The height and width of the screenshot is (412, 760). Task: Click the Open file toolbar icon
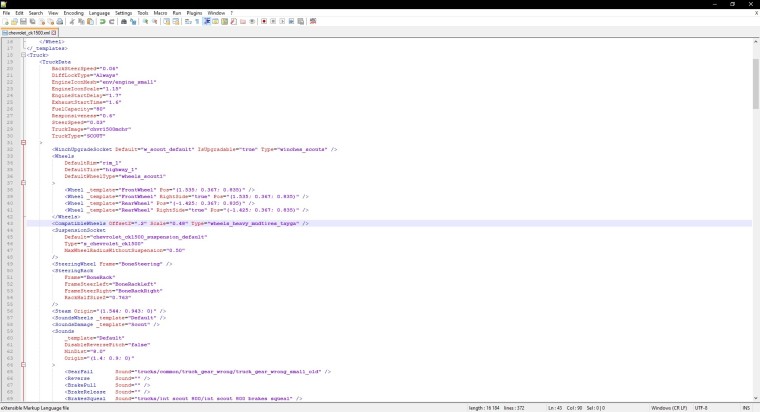(14, 21)
